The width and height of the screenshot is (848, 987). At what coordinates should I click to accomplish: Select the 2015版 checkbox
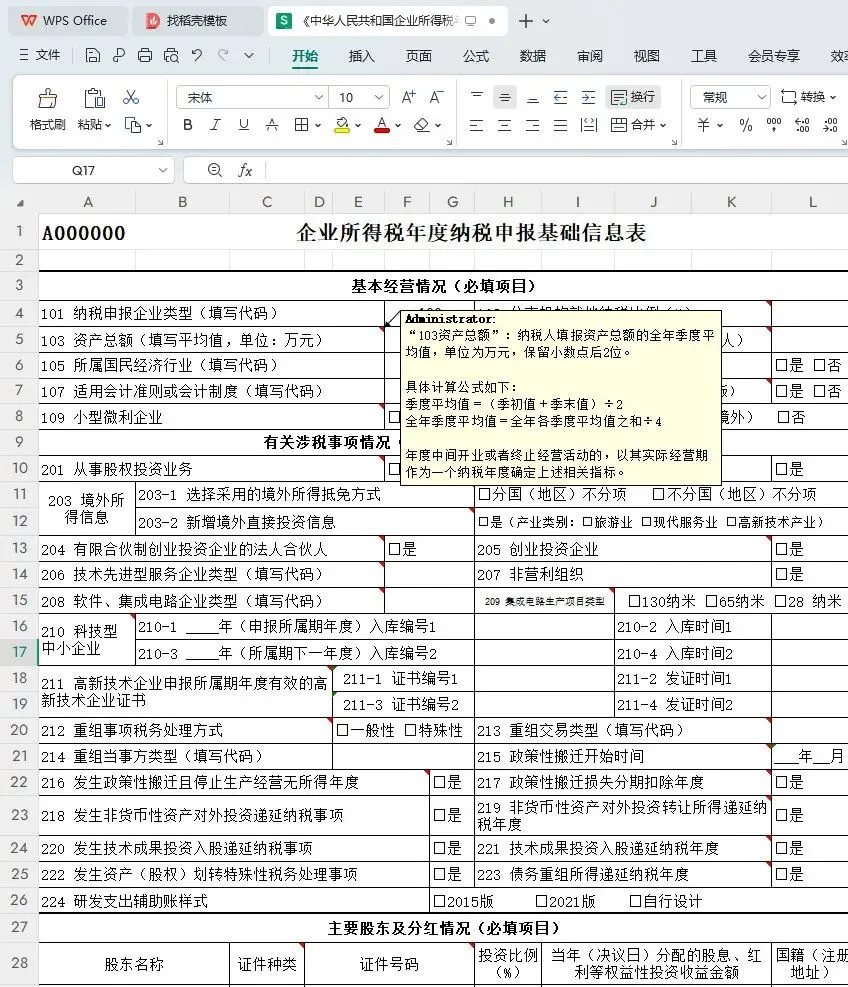point(439,901)
